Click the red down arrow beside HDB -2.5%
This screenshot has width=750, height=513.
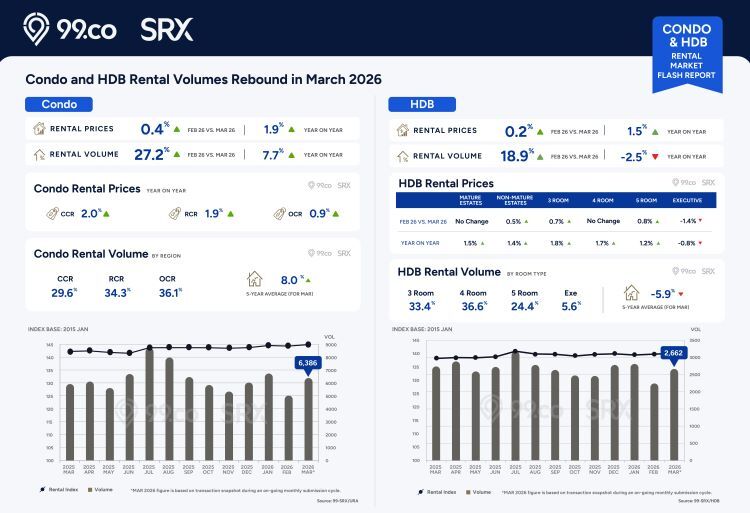655,156
